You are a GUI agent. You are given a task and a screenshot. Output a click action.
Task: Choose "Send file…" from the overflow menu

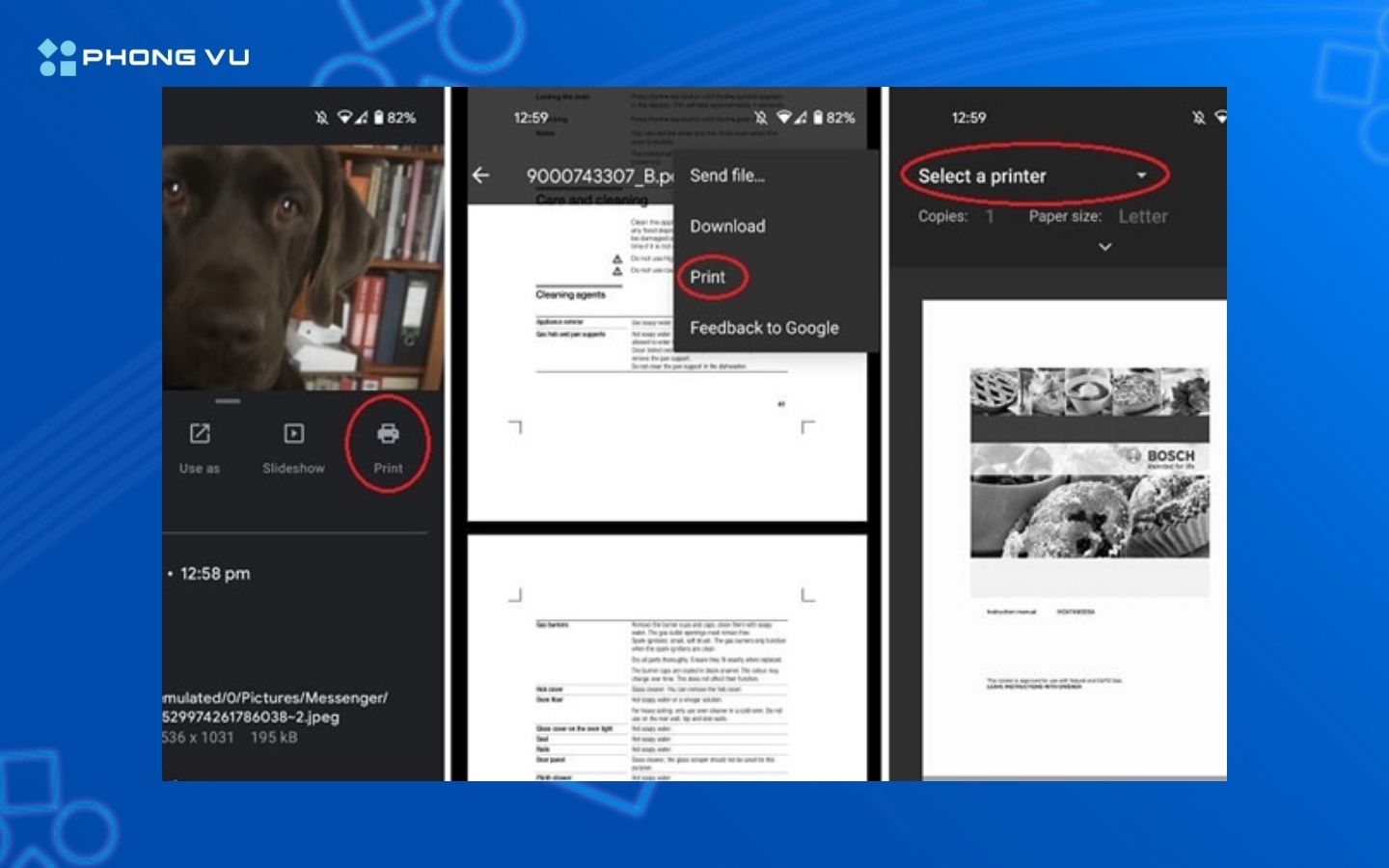(x=727, y=176)
